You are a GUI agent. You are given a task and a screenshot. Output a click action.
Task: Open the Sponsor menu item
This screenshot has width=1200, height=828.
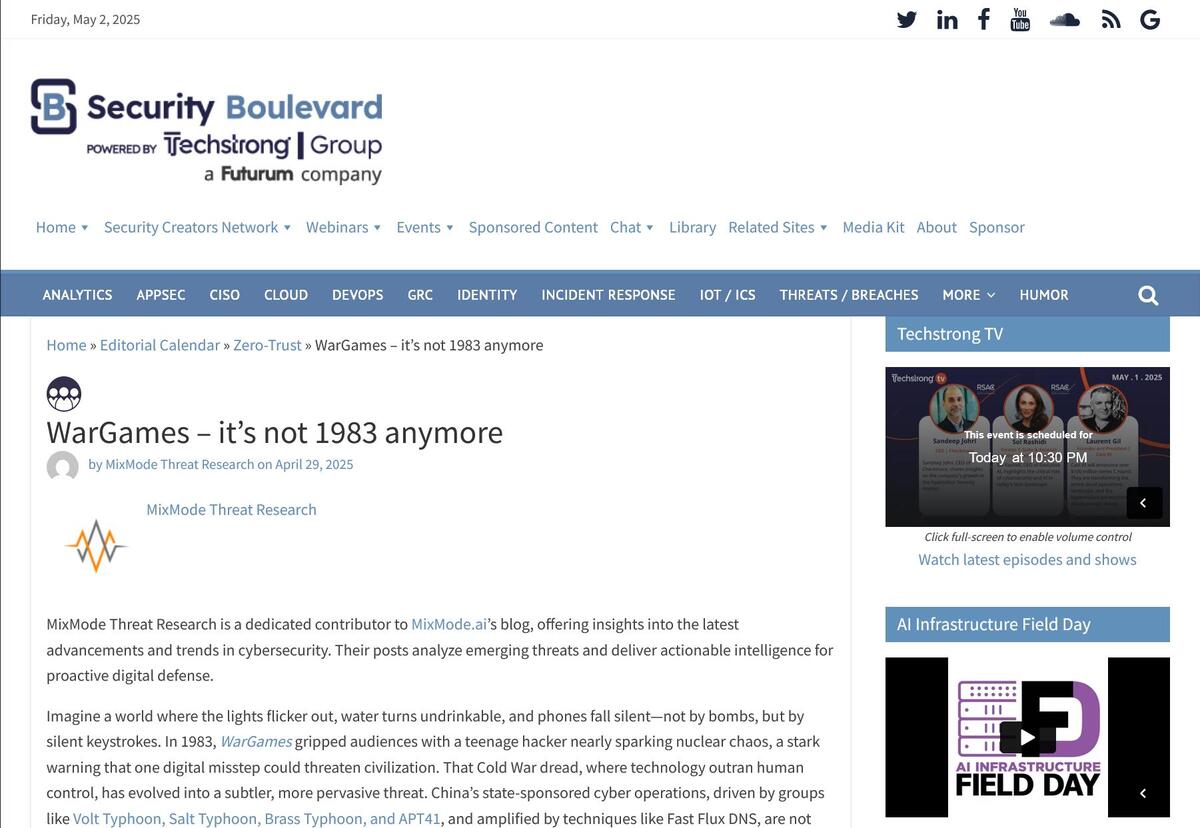pyautogui.click(x=996, y=227)
